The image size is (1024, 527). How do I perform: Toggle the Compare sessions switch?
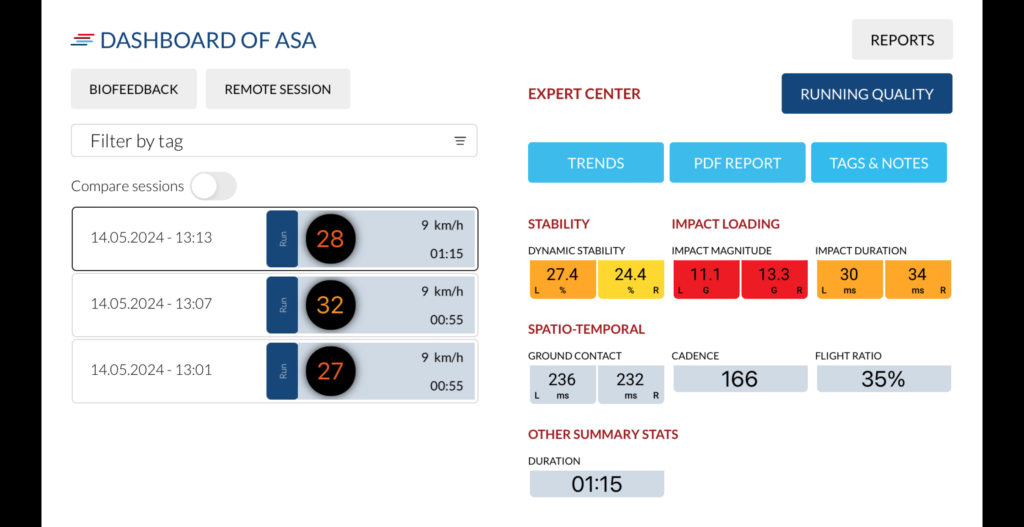point(213,186)
